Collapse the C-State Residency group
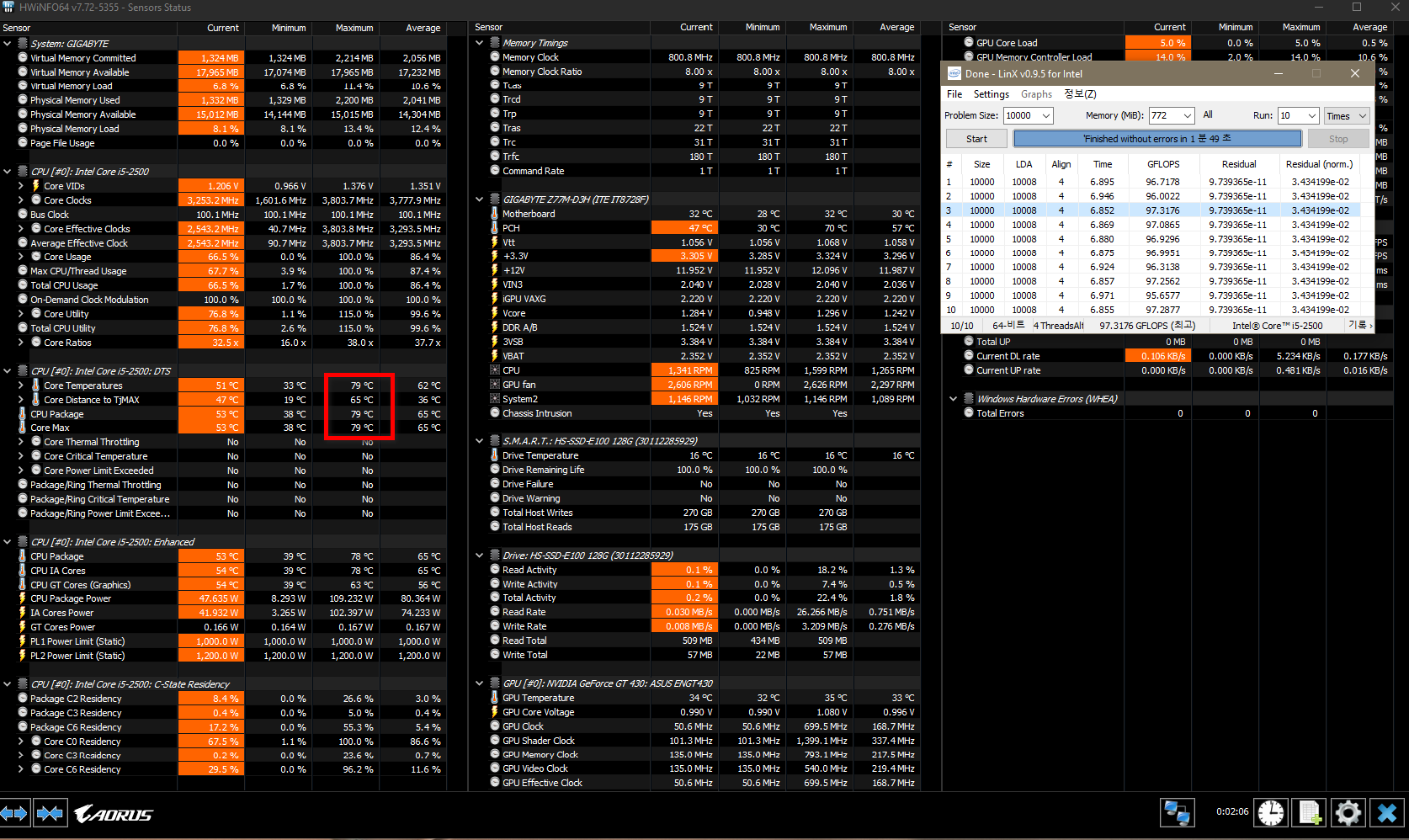Image resolution: width=1409 pixels, height=840 pixels. coord(8,684)
